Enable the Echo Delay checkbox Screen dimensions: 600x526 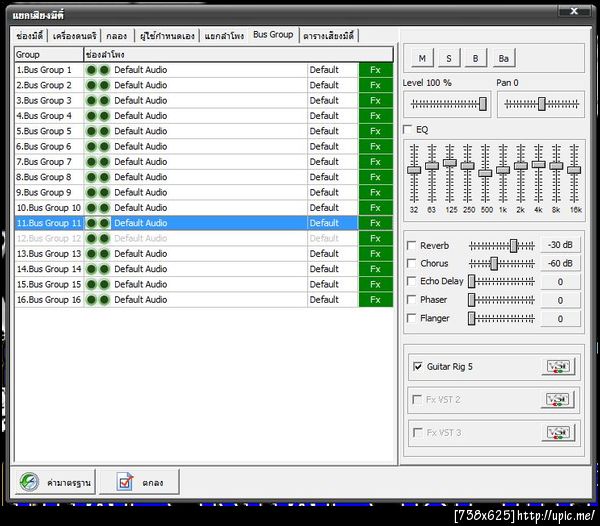click(411, 281)
